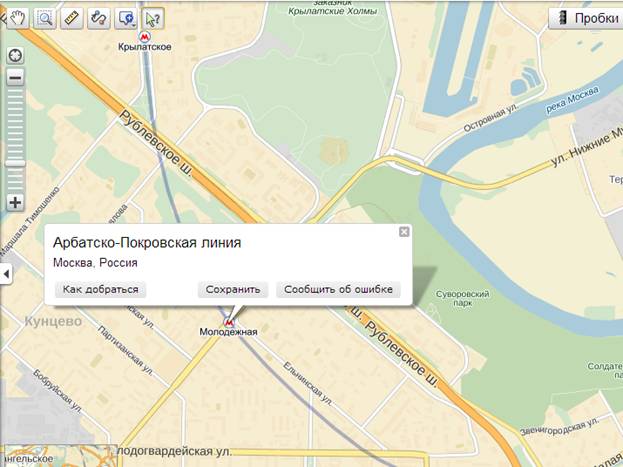This screenshot has width=623, height=467.
Task: Click the Островная ул. street label
Action: (491, 118)
